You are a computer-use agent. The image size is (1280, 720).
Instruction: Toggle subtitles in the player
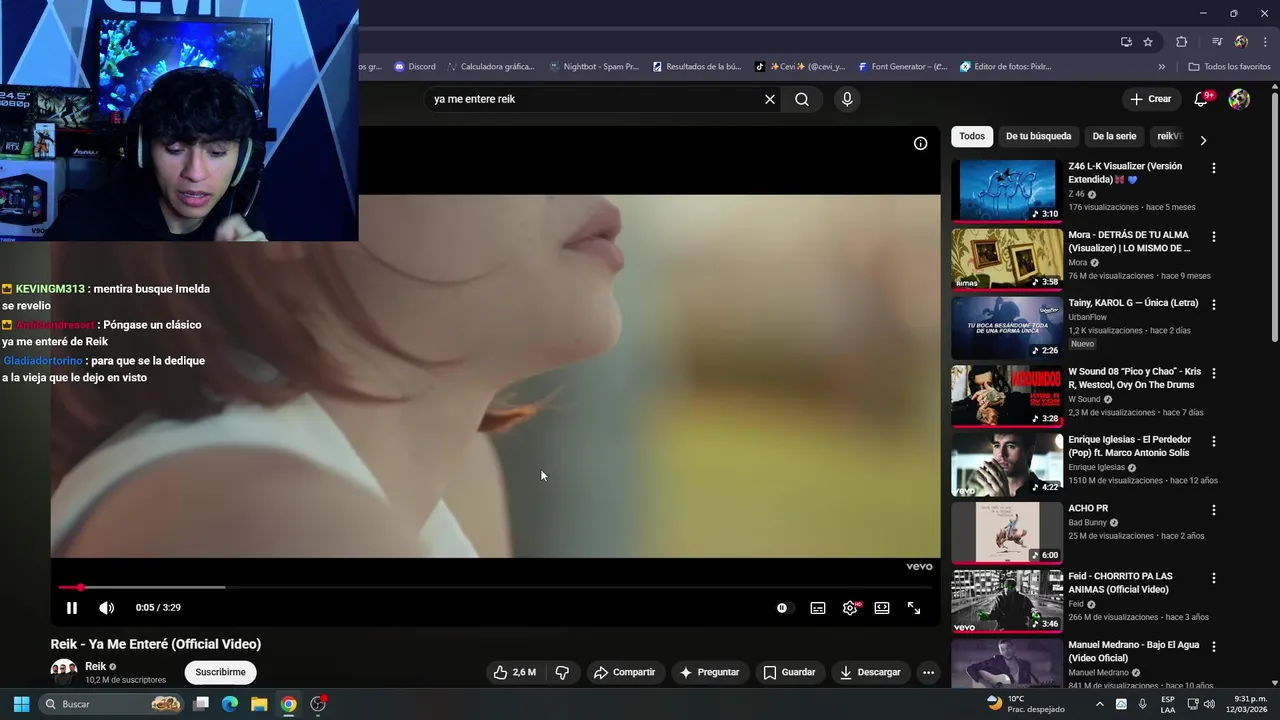[x=818, y=608]
